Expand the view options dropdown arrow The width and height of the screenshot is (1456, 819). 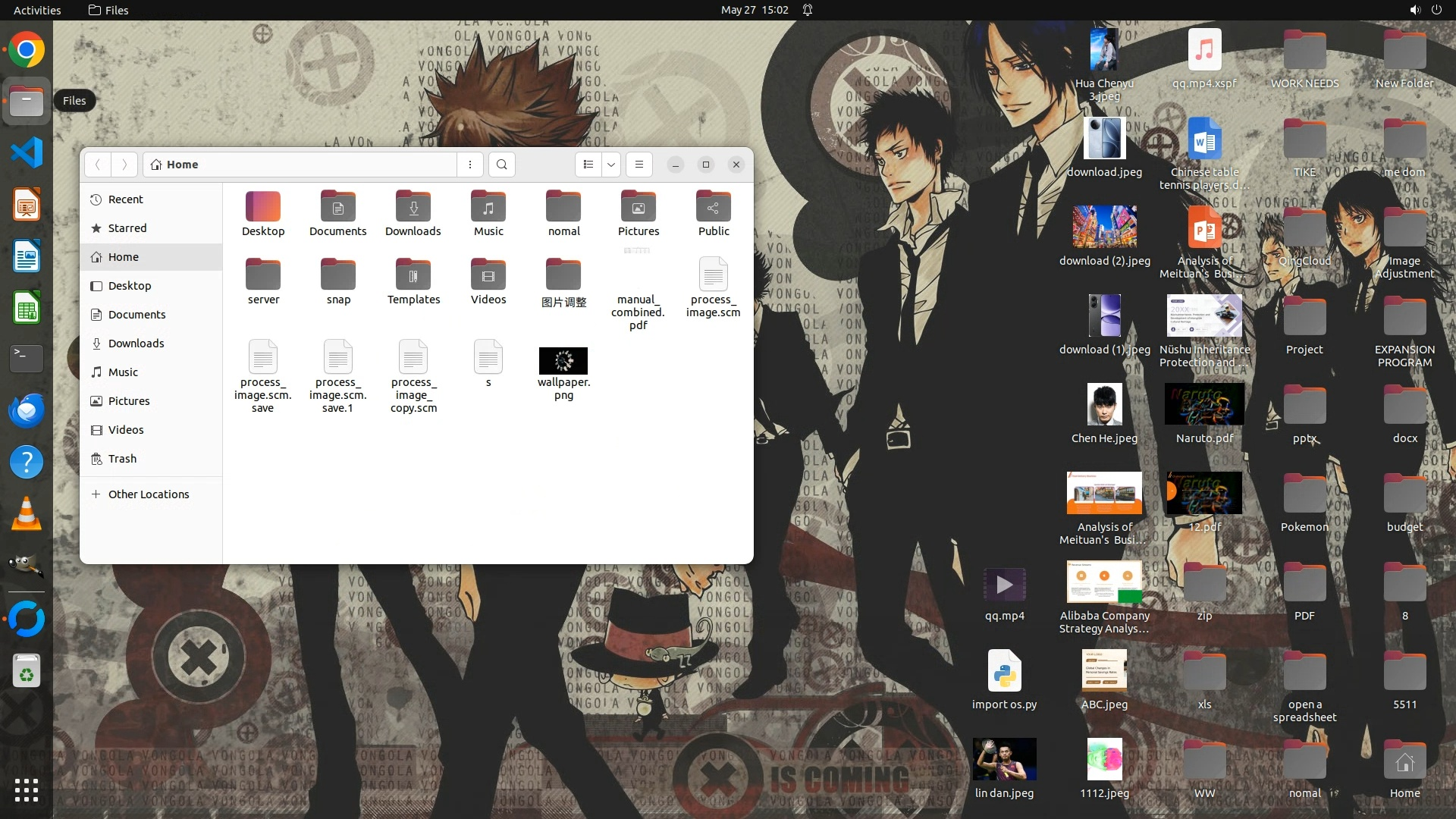pos(611,165)
